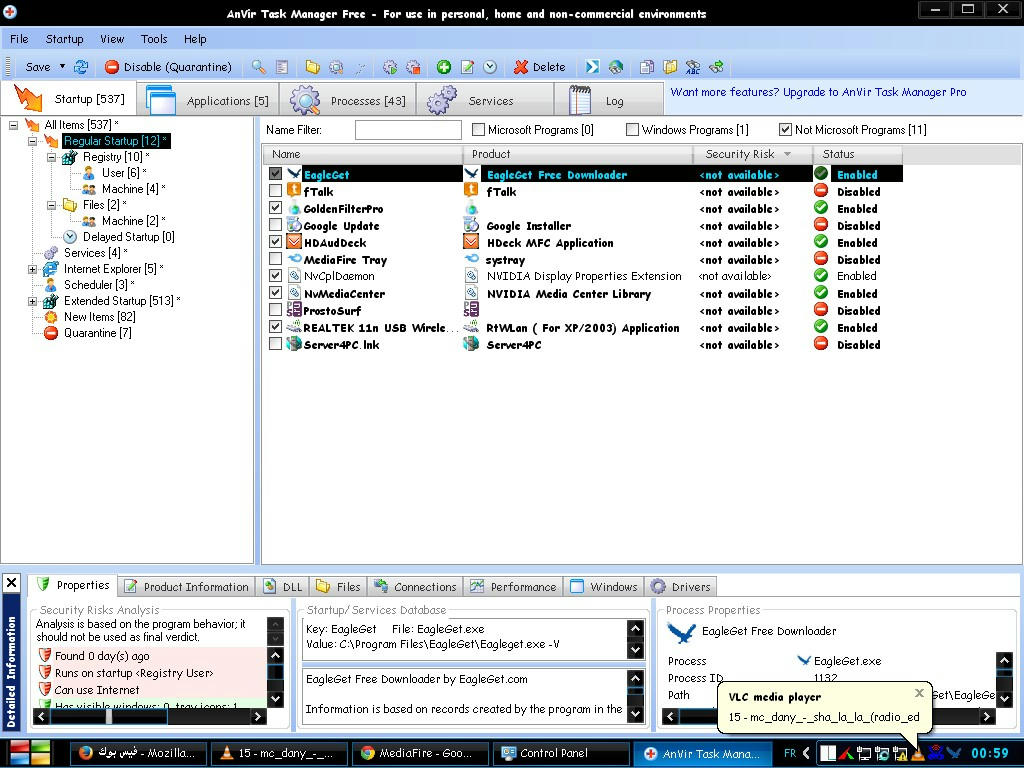Click the Delete toolbar button
1024x768 pixels.
(539, 67)
